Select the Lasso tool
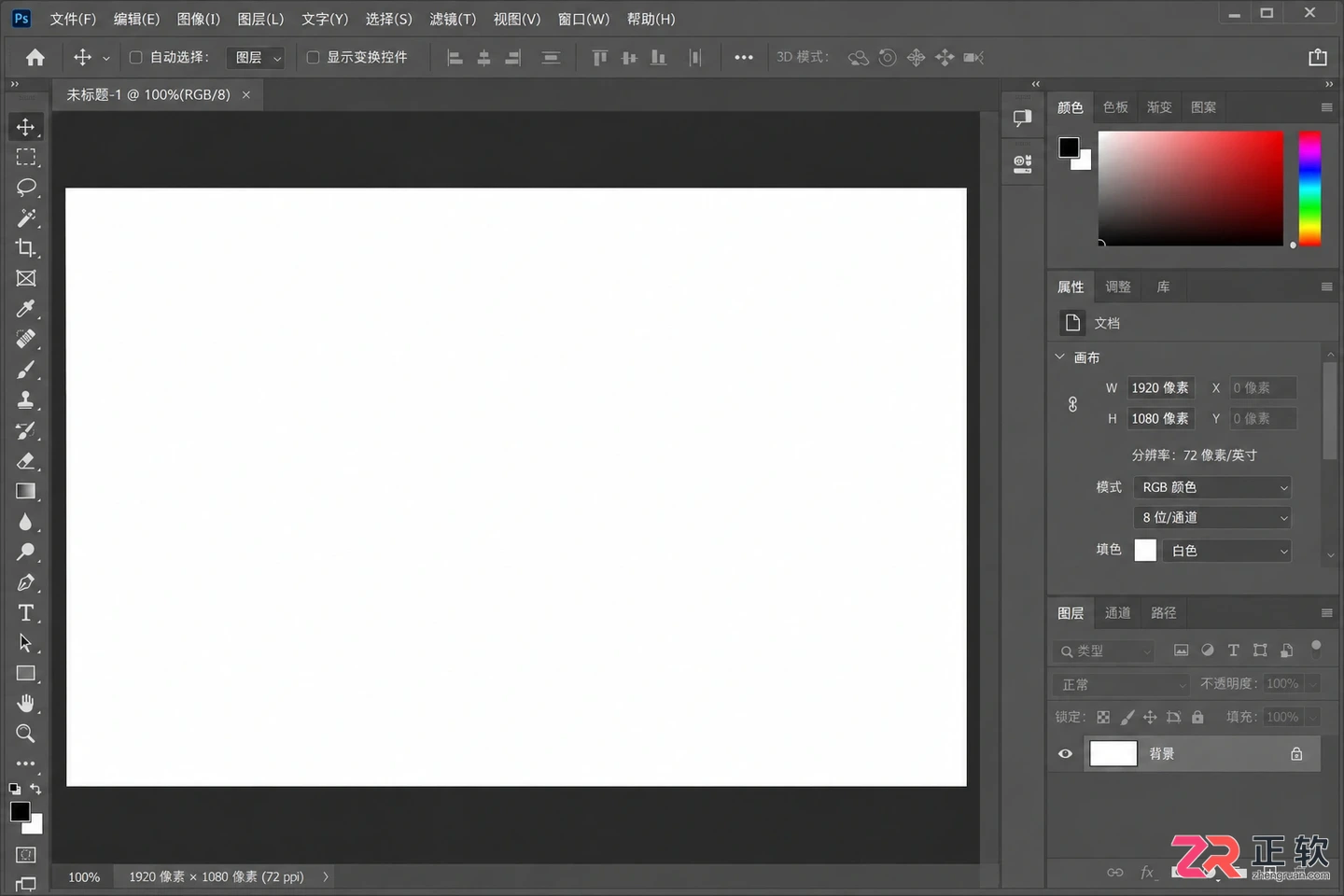Image resolution: width=1344 pixels, height=896 pixels. point(26,188)
